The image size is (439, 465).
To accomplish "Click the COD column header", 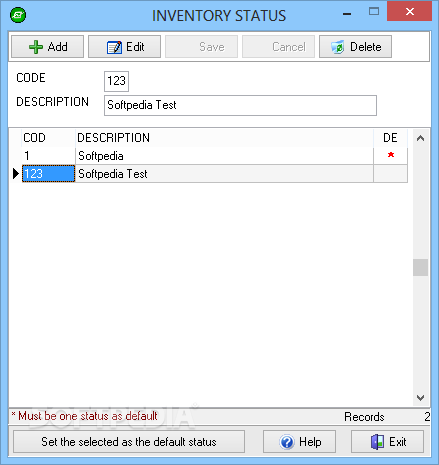I will pyautogui.click(x=49, y=138).
